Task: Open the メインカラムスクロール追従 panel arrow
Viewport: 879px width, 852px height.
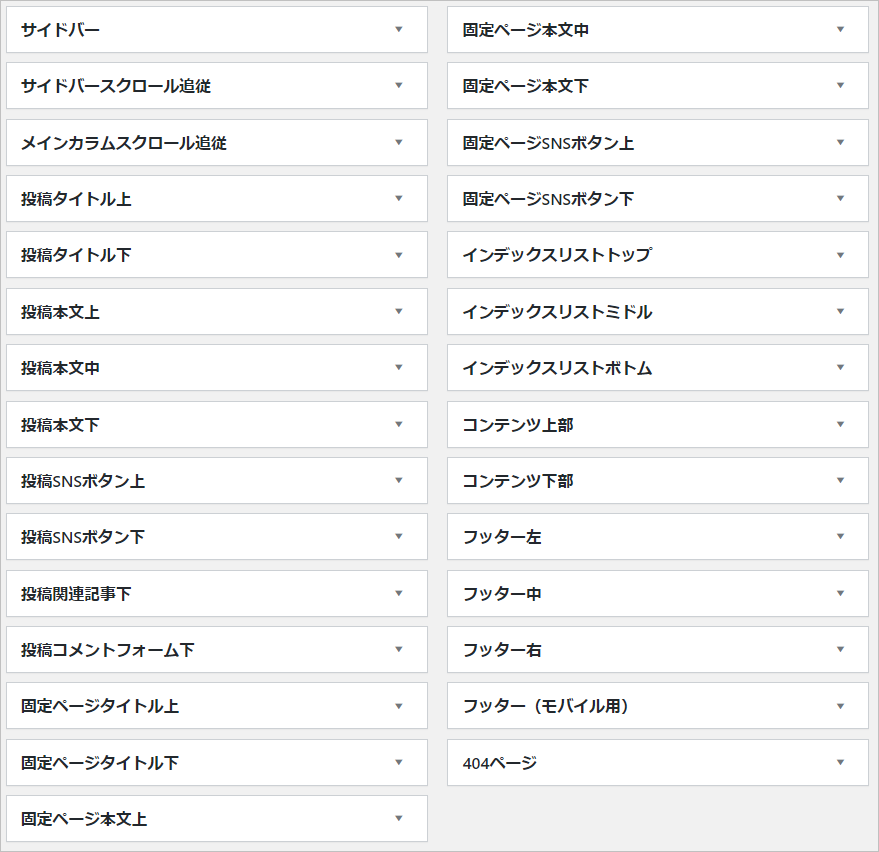Action: point(399,142)
